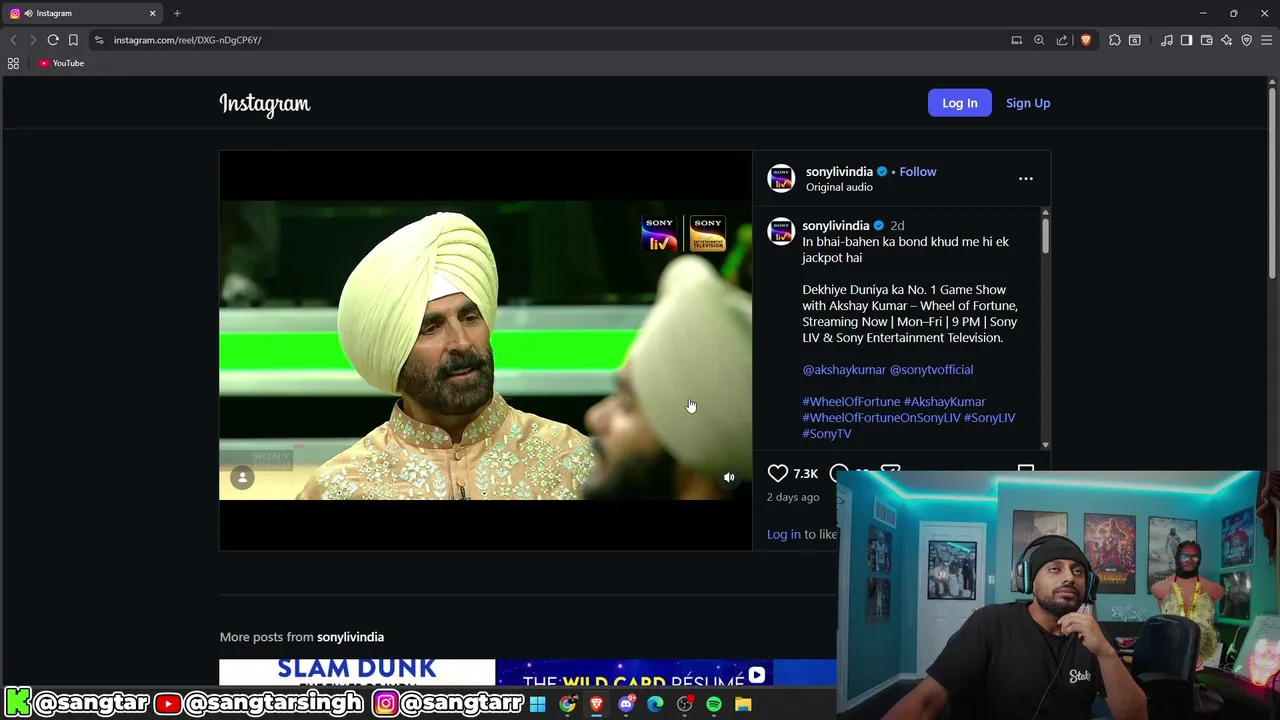1280x720 pixels.
Task: Open sonylivindia username in the caption
Action: coord(835,225)
